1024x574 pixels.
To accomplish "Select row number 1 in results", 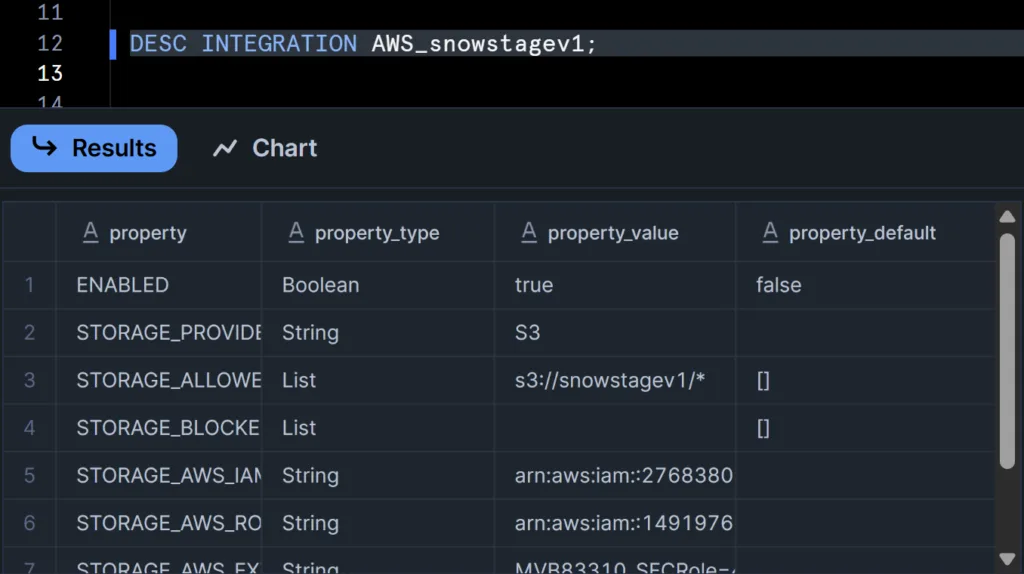I will (29, 285).
